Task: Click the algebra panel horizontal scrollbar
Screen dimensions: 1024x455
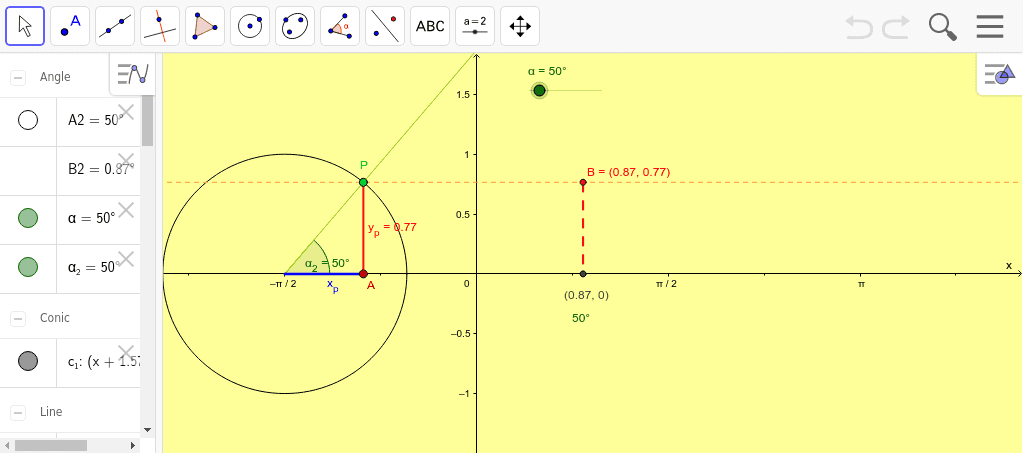Action: (x=51, y=445)
